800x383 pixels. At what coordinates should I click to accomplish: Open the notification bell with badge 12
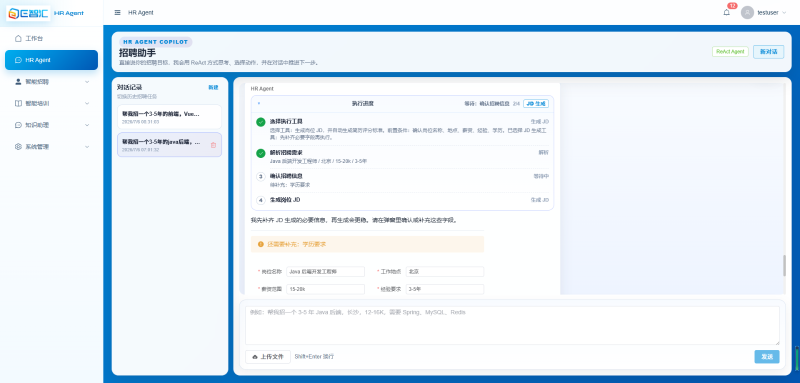(x=727, y=12)
